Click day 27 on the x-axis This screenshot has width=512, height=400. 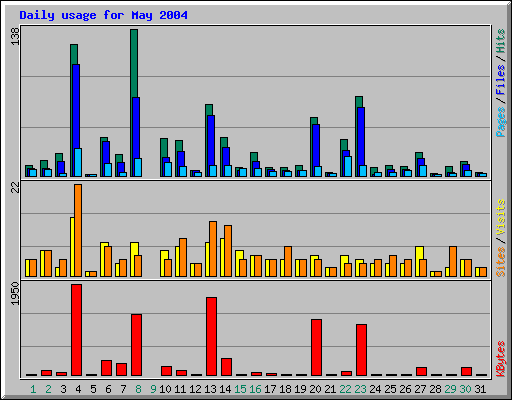420,389
